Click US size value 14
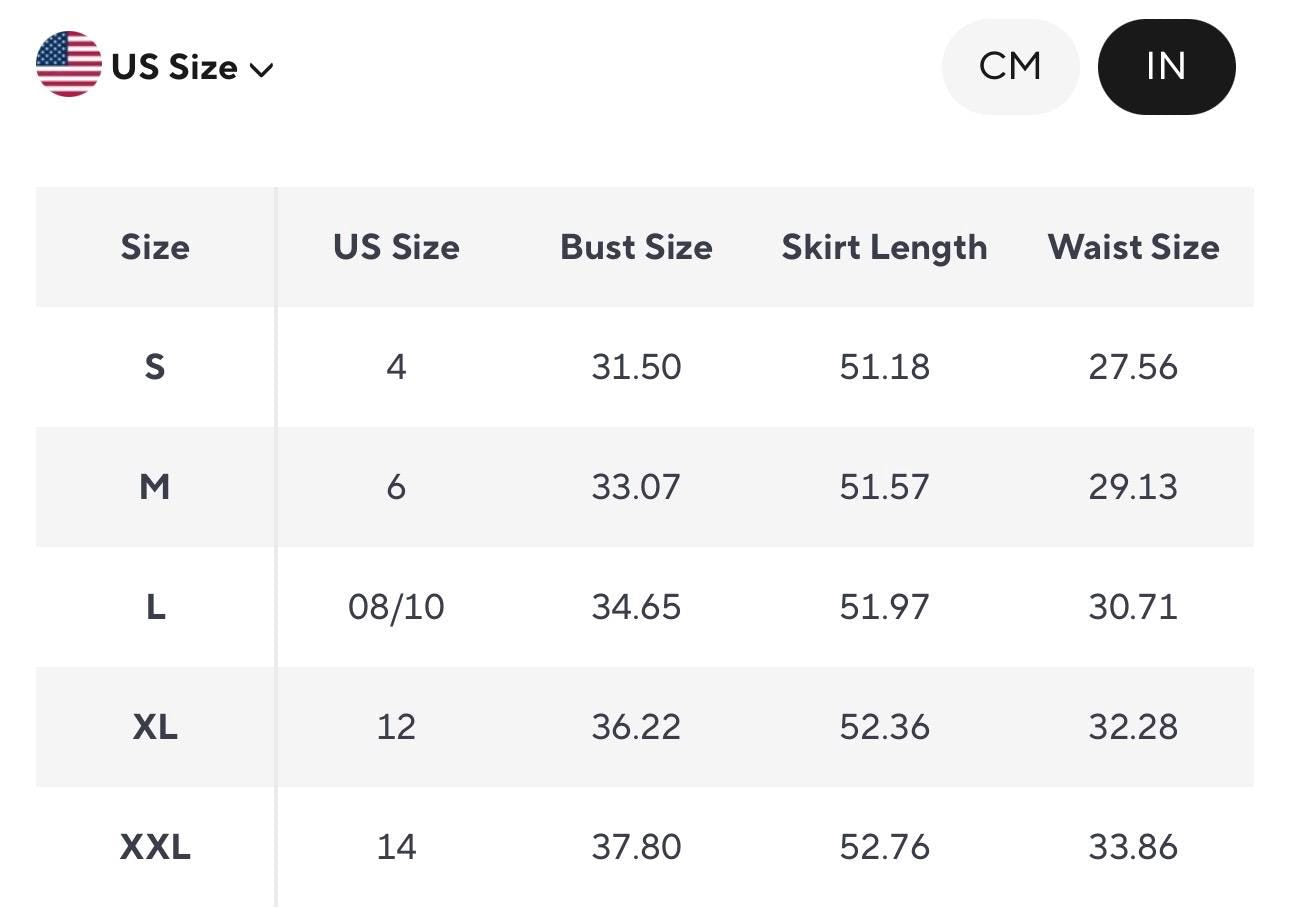Viewport: 1290px width, 917px height. coord(396,847)
